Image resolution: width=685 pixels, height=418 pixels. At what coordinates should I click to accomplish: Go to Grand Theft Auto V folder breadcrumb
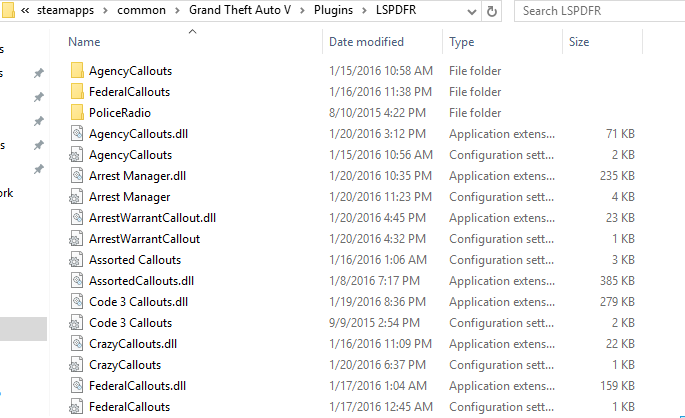click(240, 10)
